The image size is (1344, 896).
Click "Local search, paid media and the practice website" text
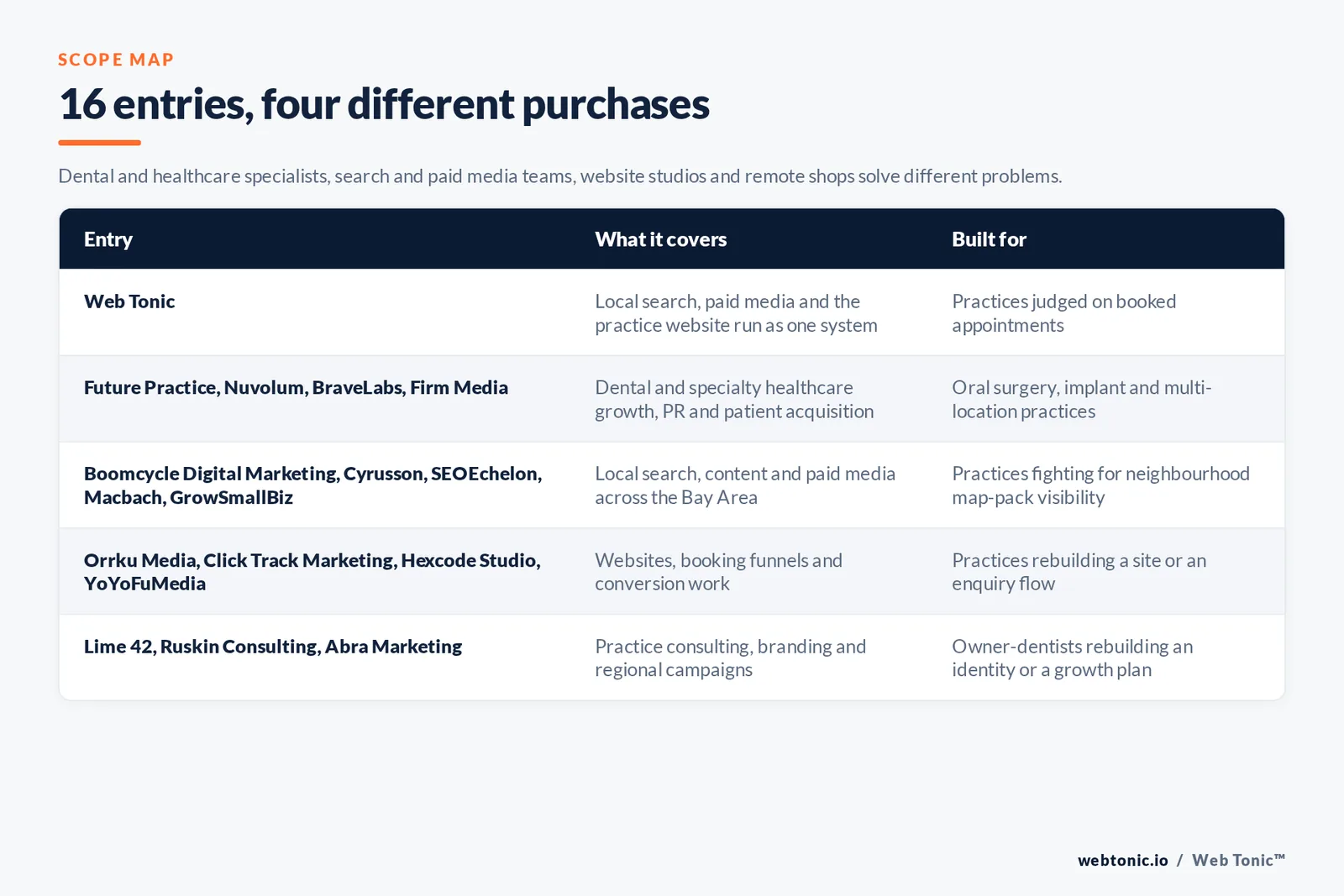click(x=737, y=313)
